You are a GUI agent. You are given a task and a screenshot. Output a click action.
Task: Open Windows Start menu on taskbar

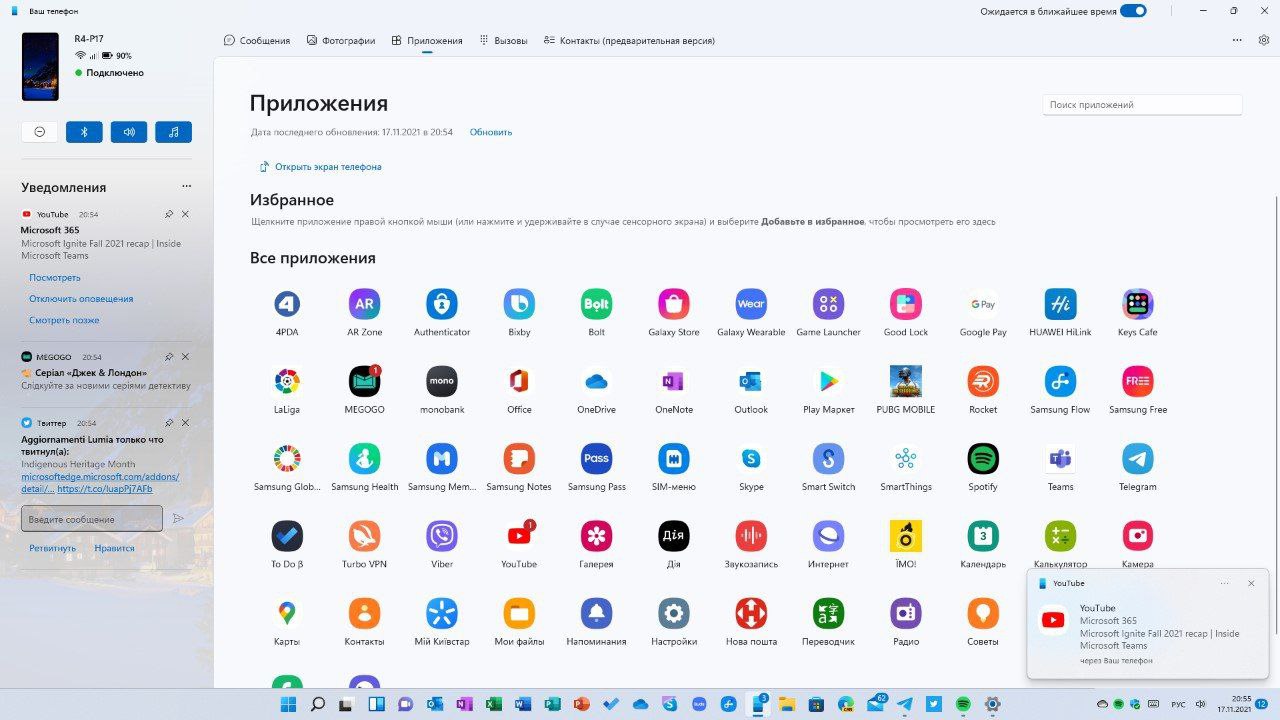288,704
